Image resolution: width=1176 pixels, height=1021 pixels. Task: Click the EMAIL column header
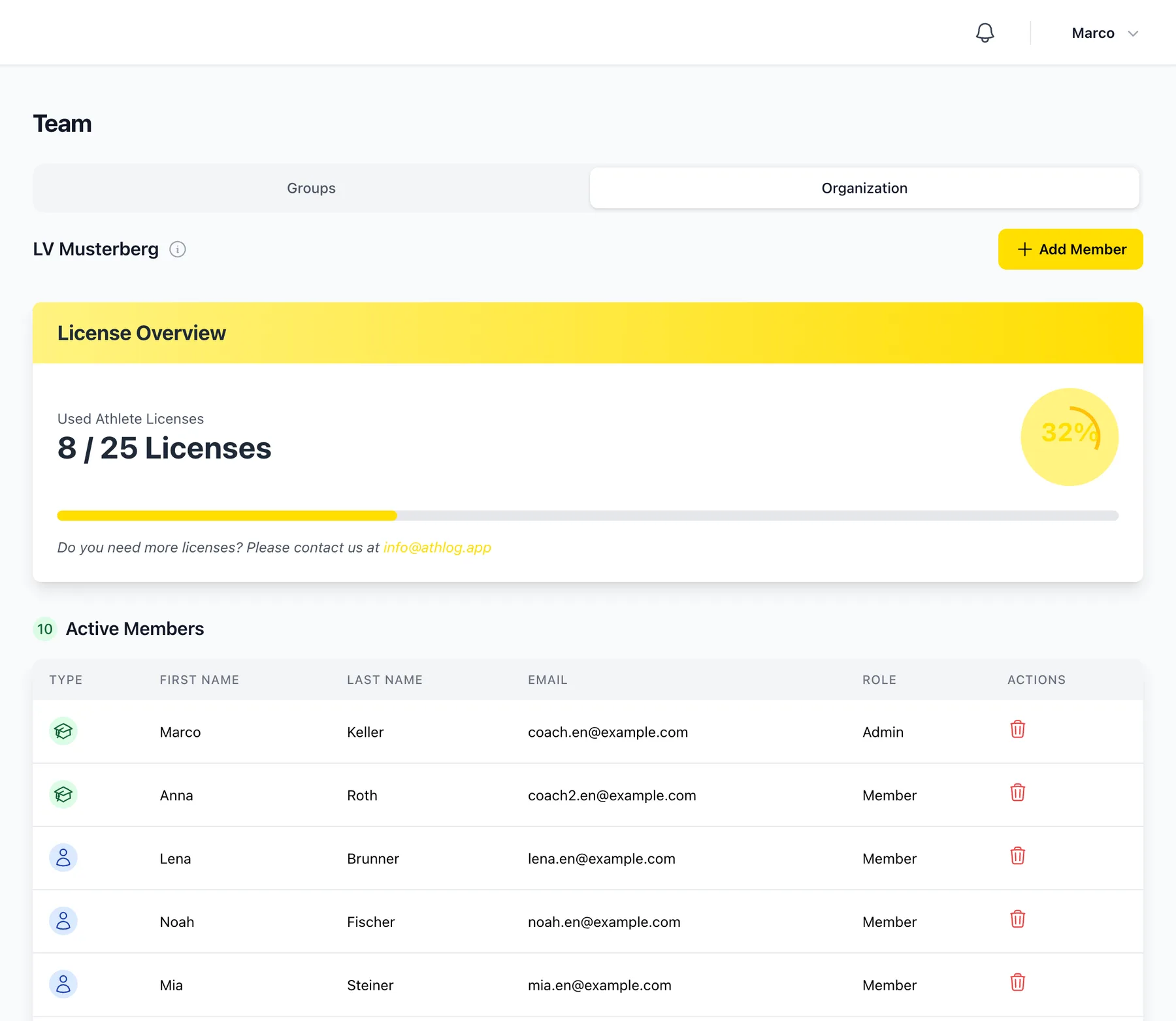coord(547,680)
